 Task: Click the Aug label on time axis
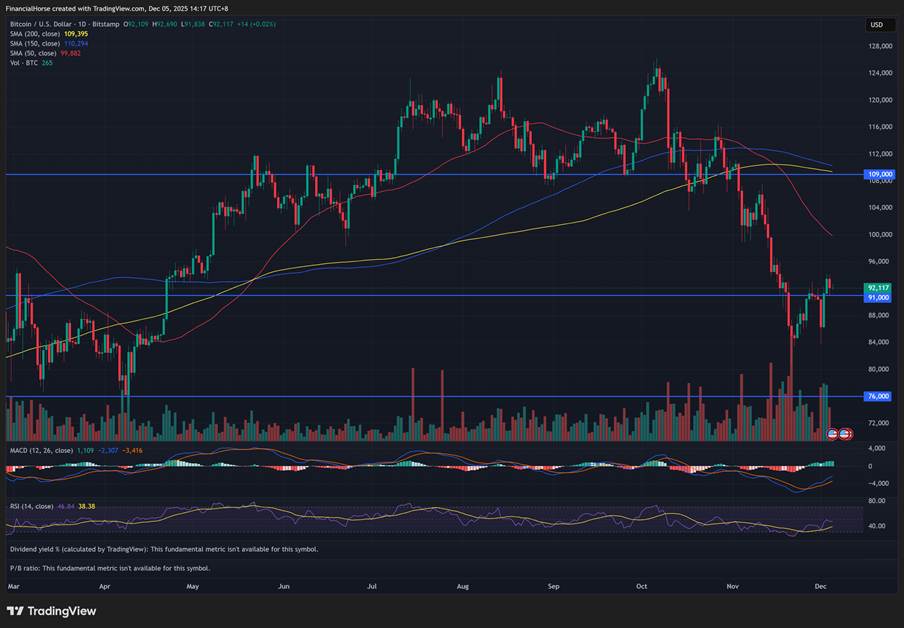click(461, 588)
